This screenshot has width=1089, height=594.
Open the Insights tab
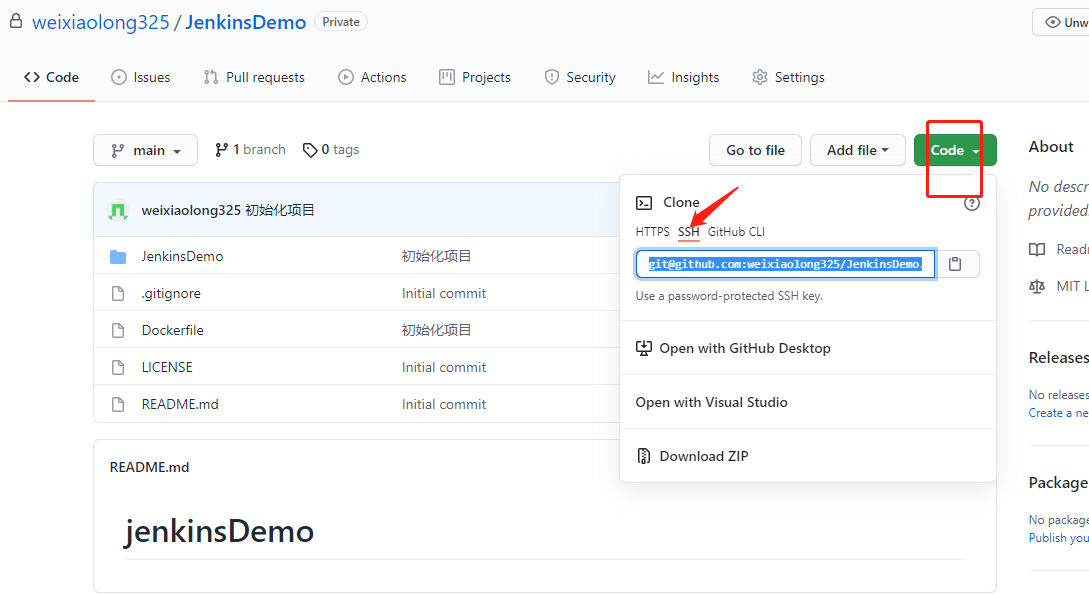point(683,77)
